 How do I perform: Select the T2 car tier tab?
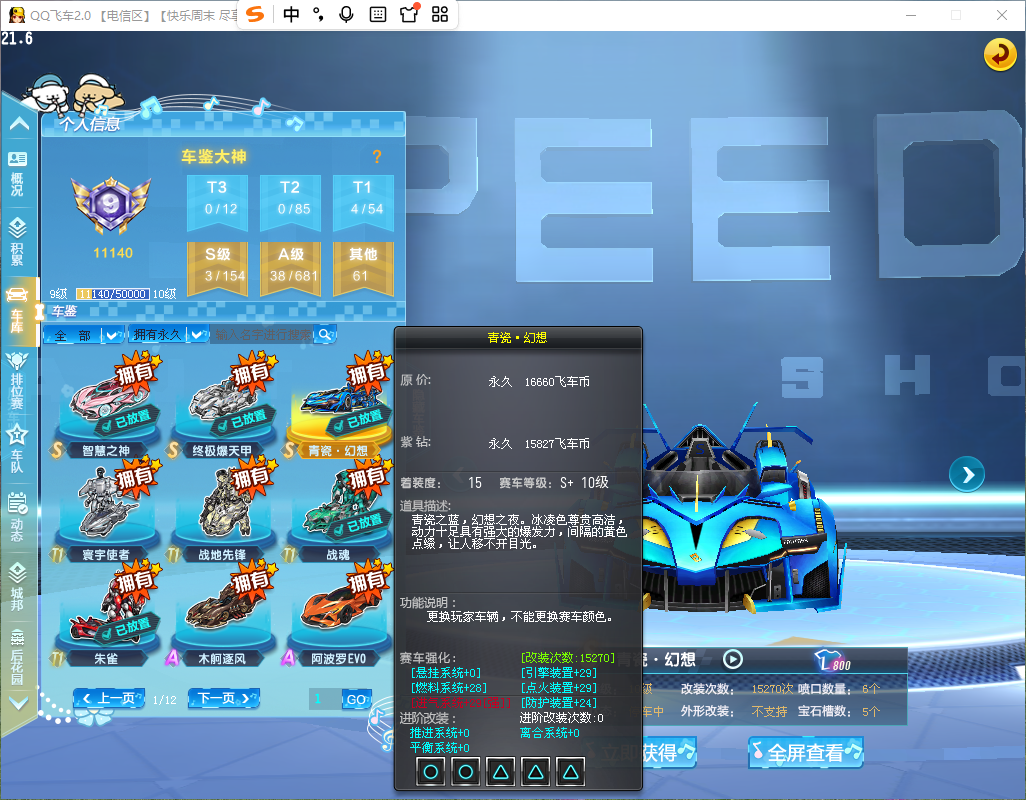290,202
